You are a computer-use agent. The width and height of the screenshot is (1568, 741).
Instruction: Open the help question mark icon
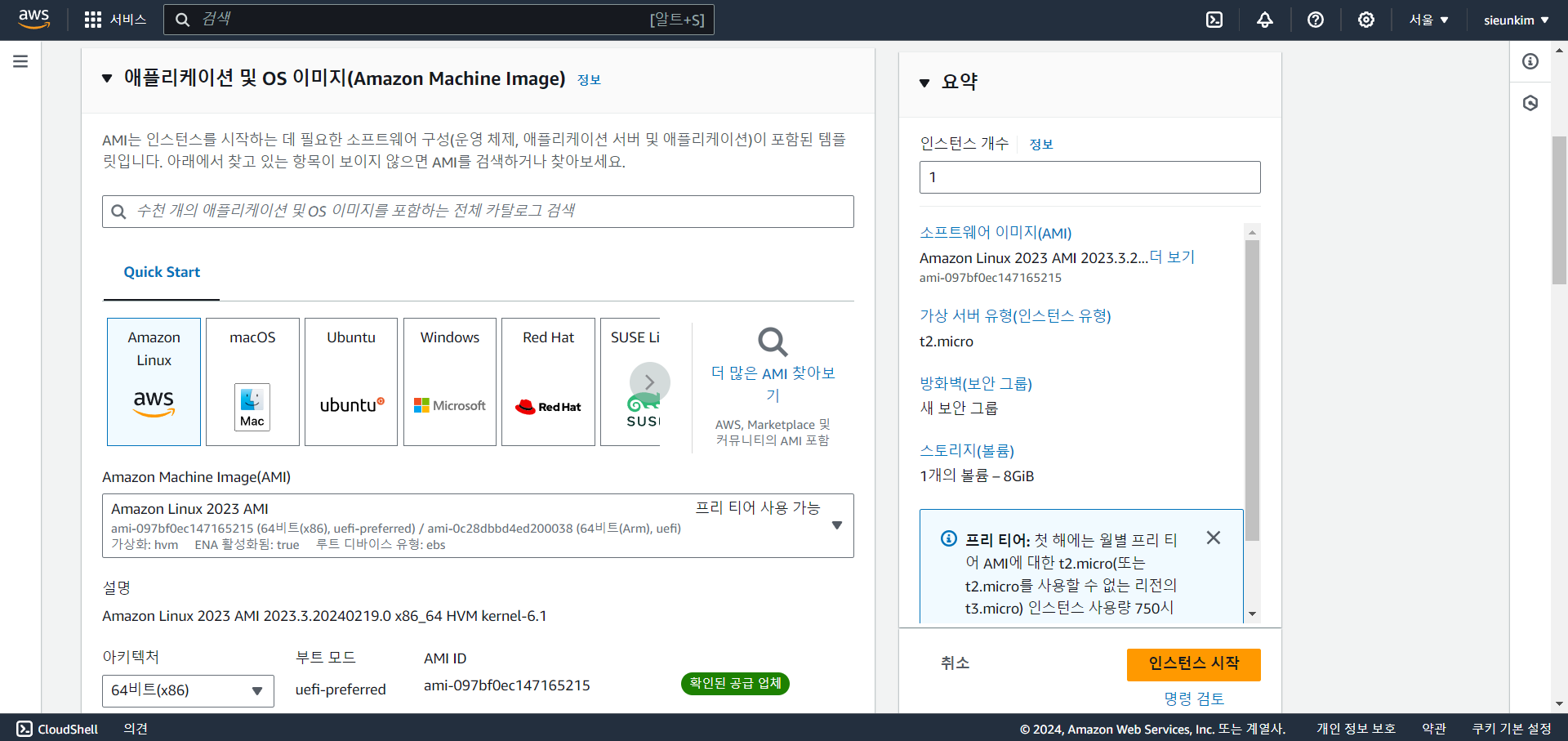[x=1316, y=20]
